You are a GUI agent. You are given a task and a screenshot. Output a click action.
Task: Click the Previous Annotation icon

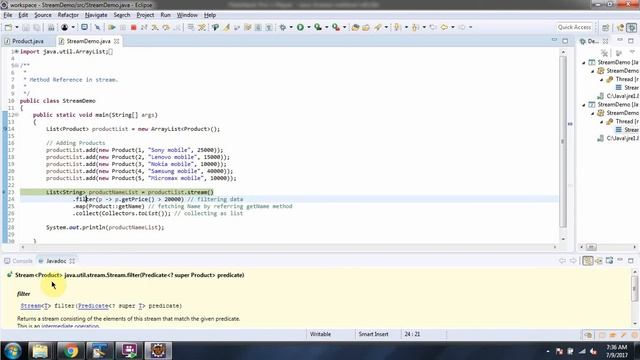point(416,27)
